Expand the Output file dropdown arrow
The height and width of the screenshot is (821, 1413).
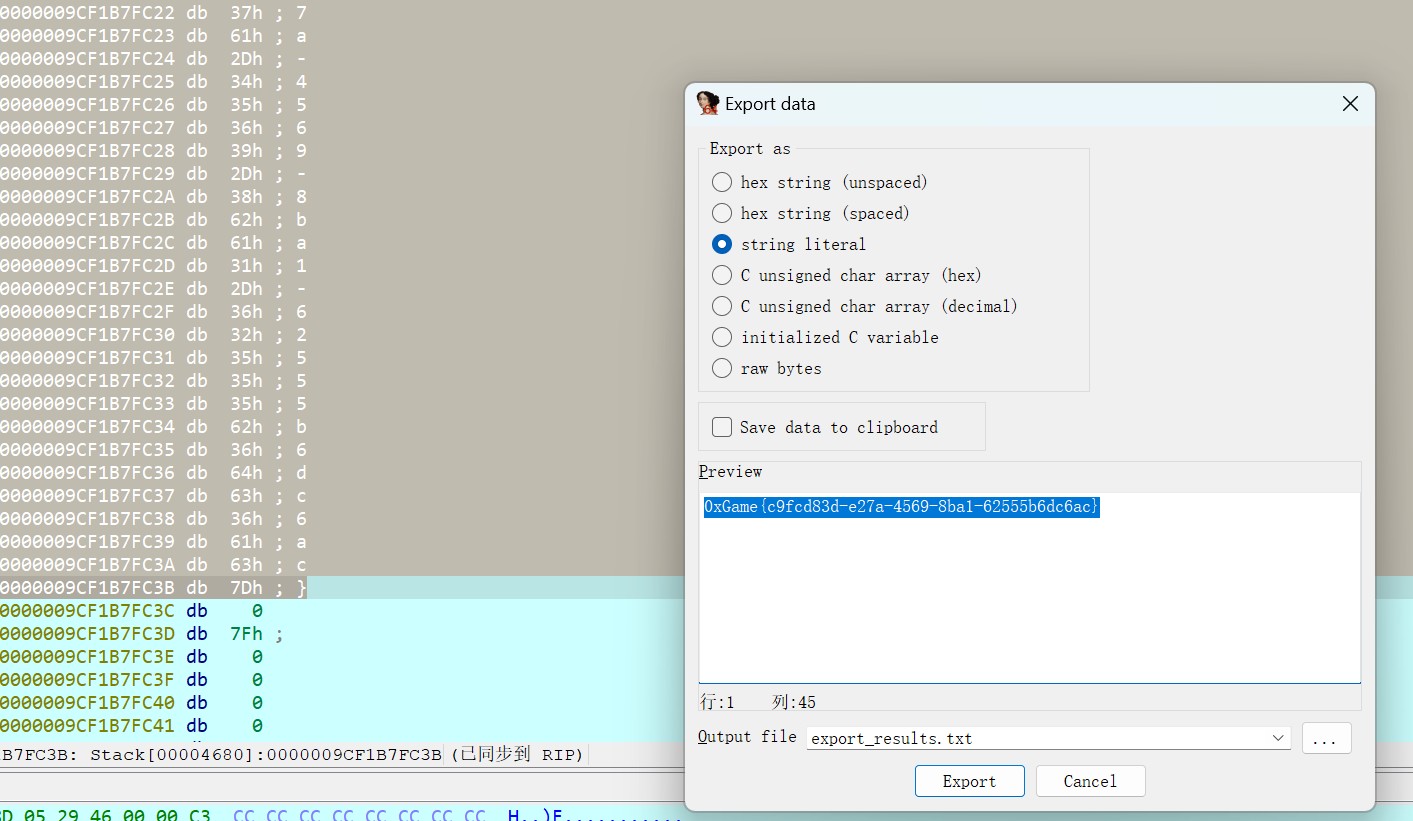point(1277,738)
